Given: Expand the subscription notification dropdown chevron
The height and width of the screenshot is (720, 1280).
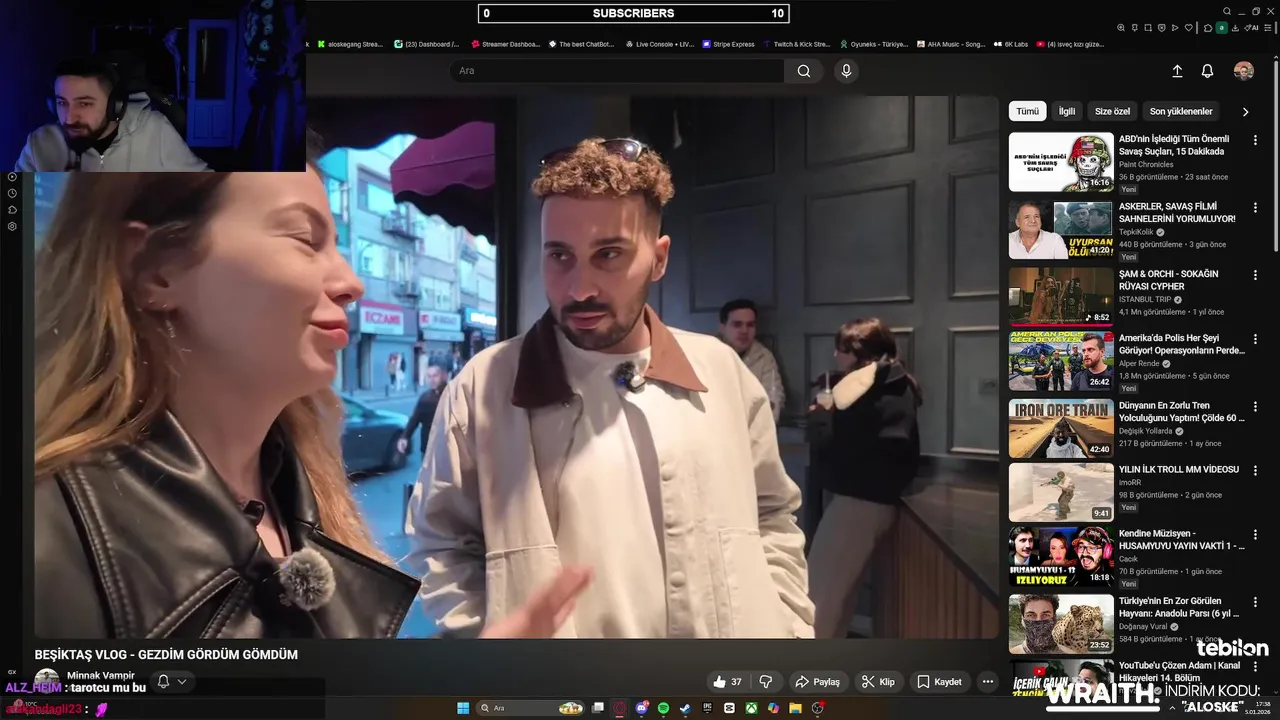Looking at the screenshot, I should (182, 682).
